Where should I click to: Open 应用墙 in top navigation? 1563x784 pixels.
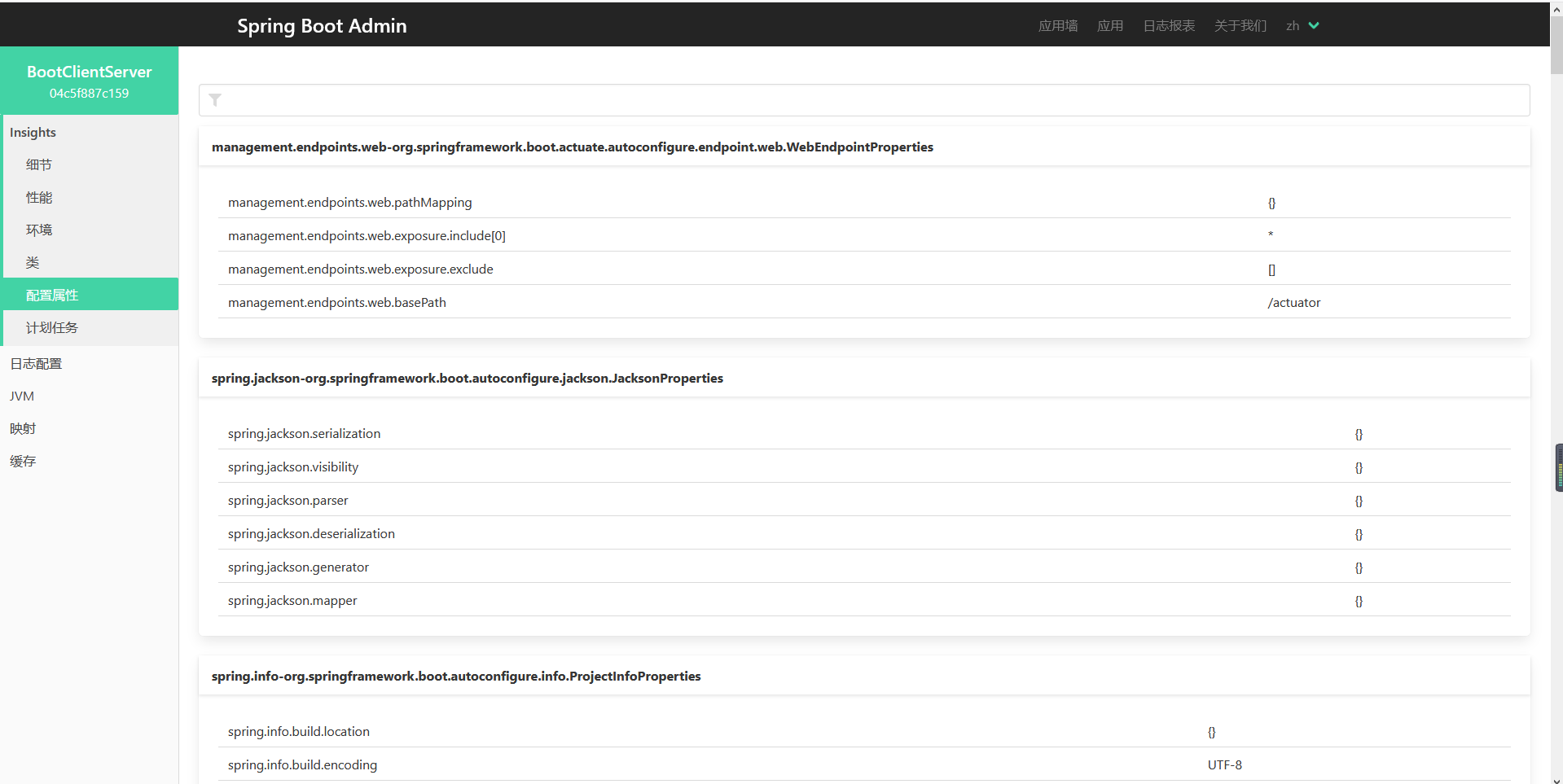click(1057, 26)
